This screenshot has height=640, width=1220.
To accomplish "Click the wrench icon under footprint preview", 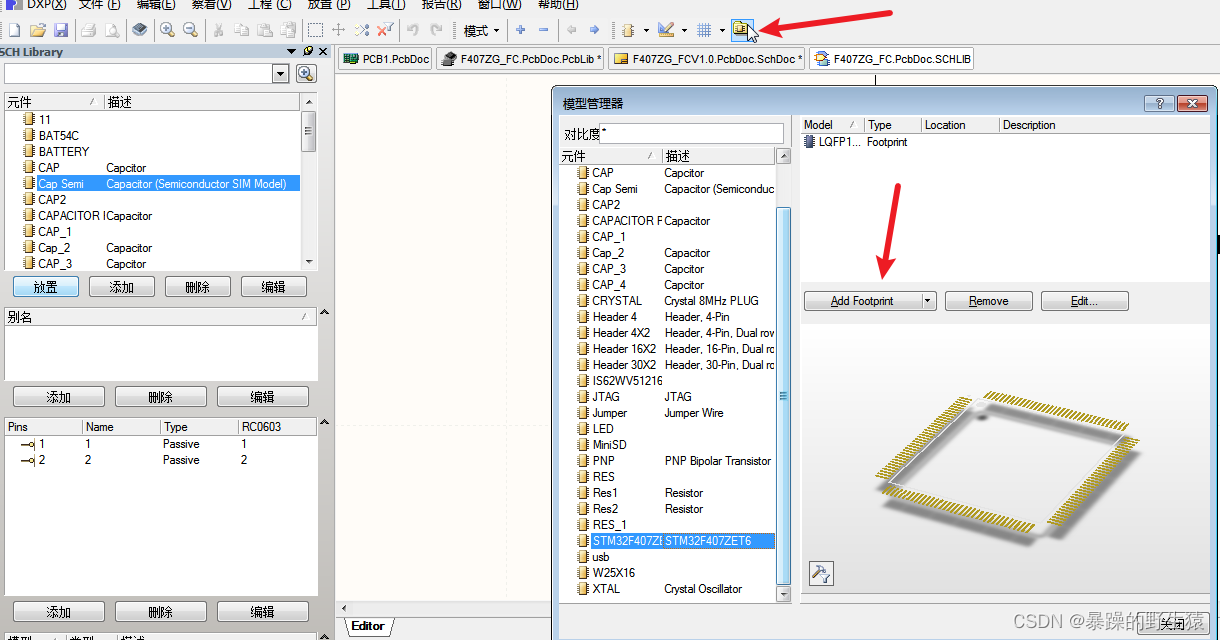I will [820, 573].
